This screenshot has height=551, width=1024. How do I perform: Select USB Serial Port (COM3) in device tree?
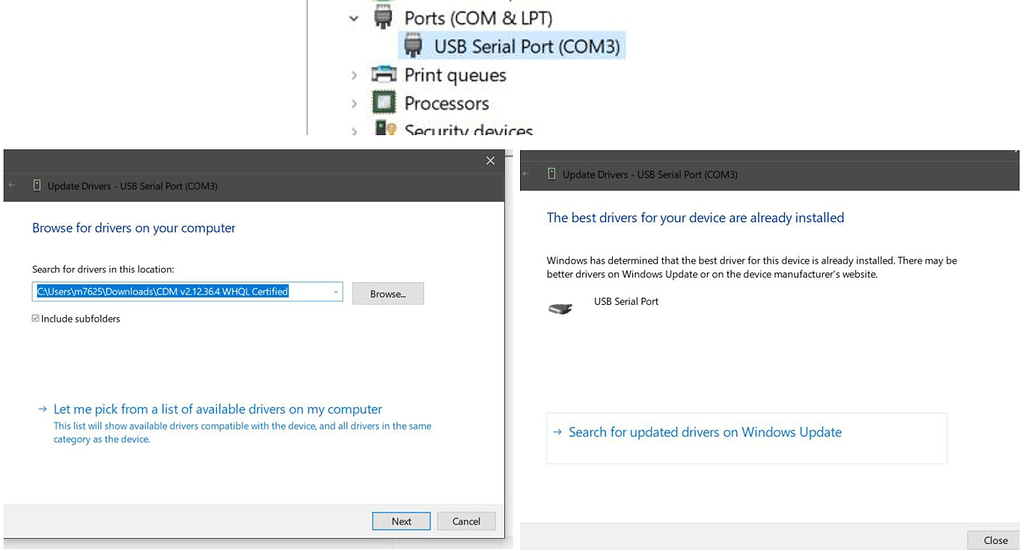(x=527, y=46)
